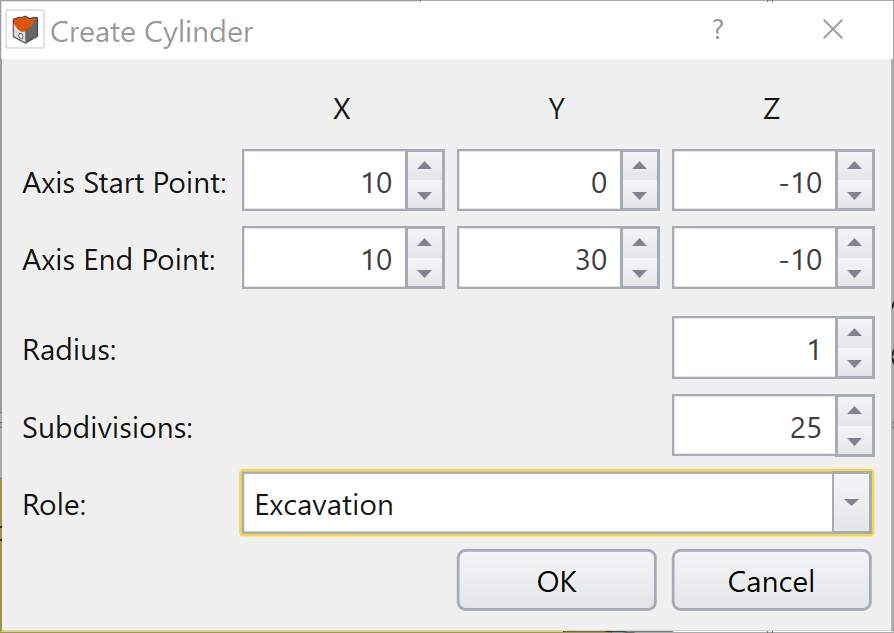Open the Role dropdown showing Excavation

coord(500,505)
